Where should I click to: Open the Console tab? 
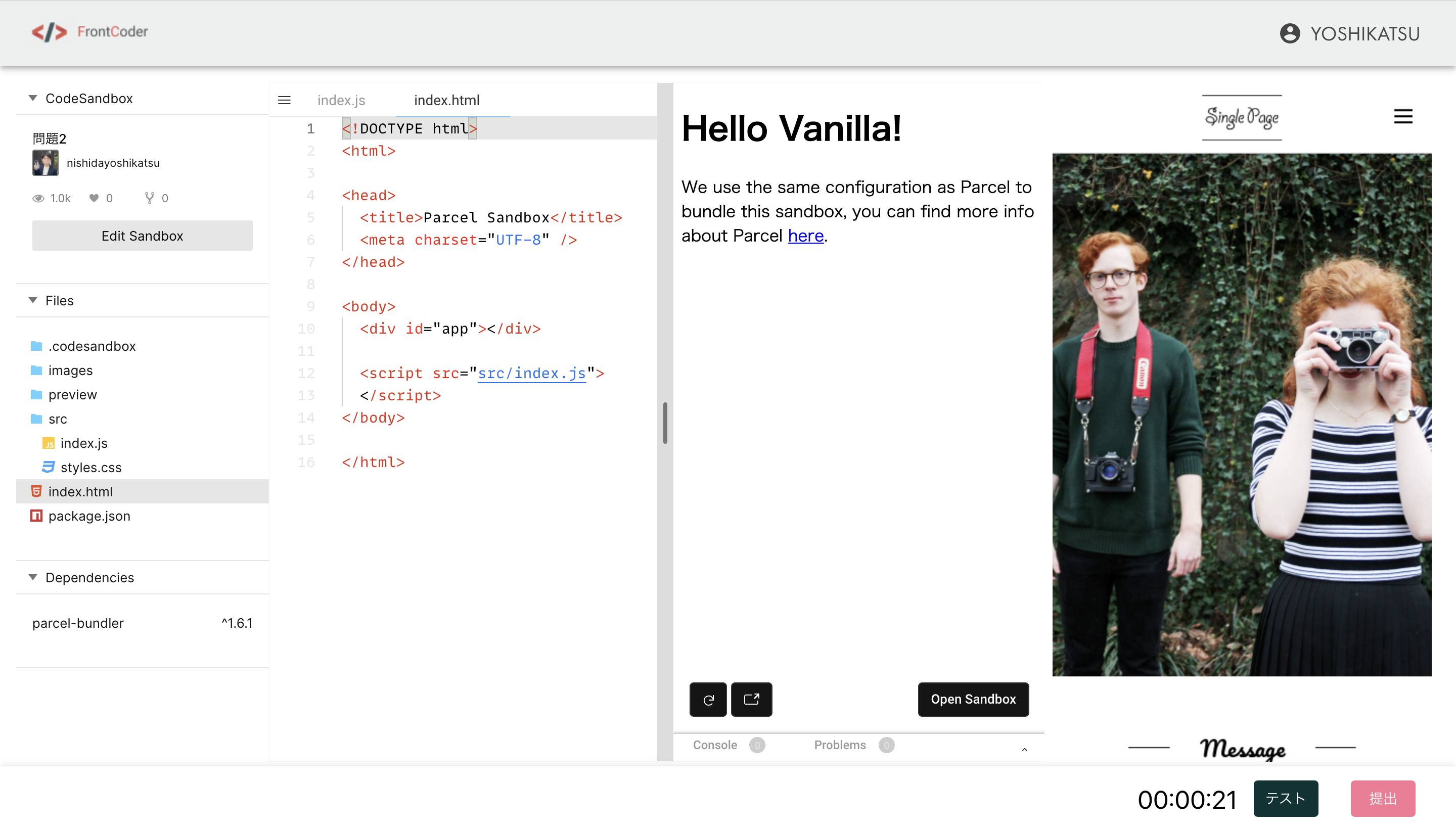click(729, 746)
